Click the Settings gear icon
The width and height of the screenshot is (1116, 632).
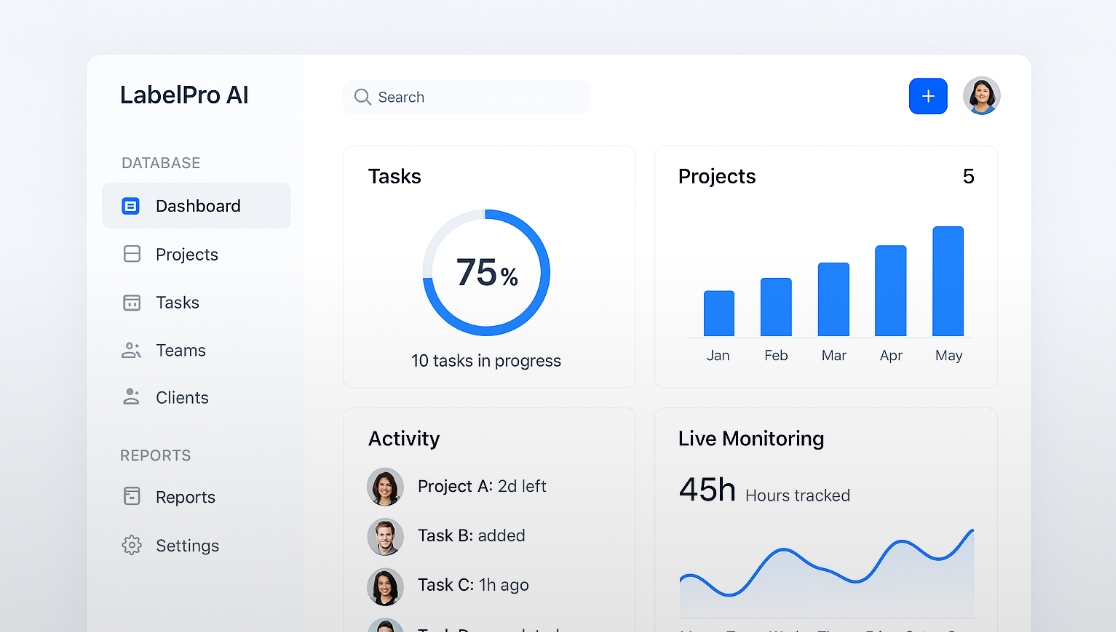tap(131, 545)
